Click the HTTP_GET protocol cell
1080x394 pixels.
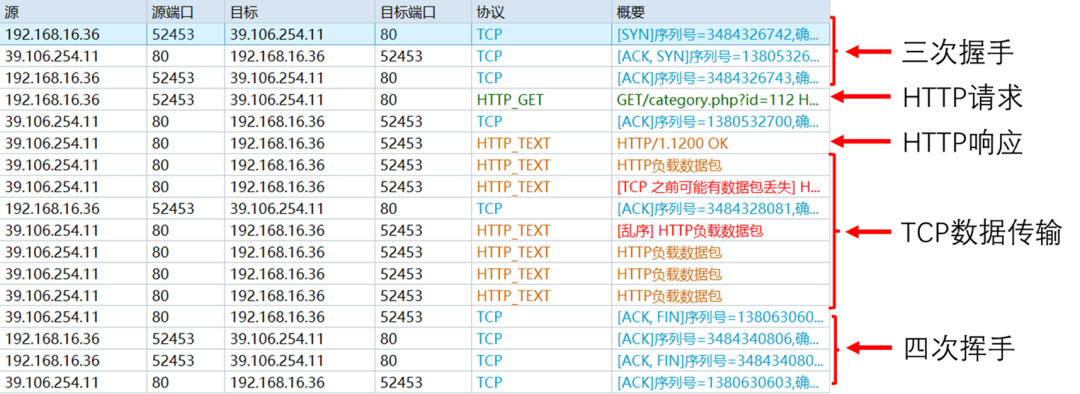click(541, 100)
